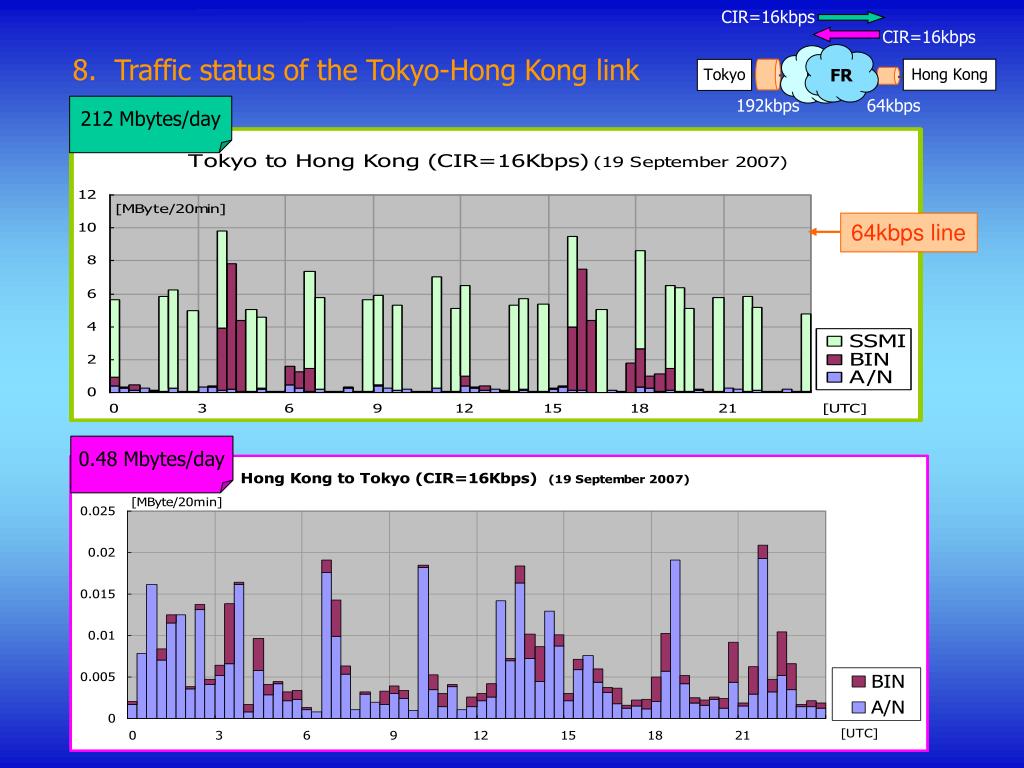The width and height of the screenshot is (1024, 768).
Task: Click the orange cylinder next to Hong Kong
Action: click(888, 76)
